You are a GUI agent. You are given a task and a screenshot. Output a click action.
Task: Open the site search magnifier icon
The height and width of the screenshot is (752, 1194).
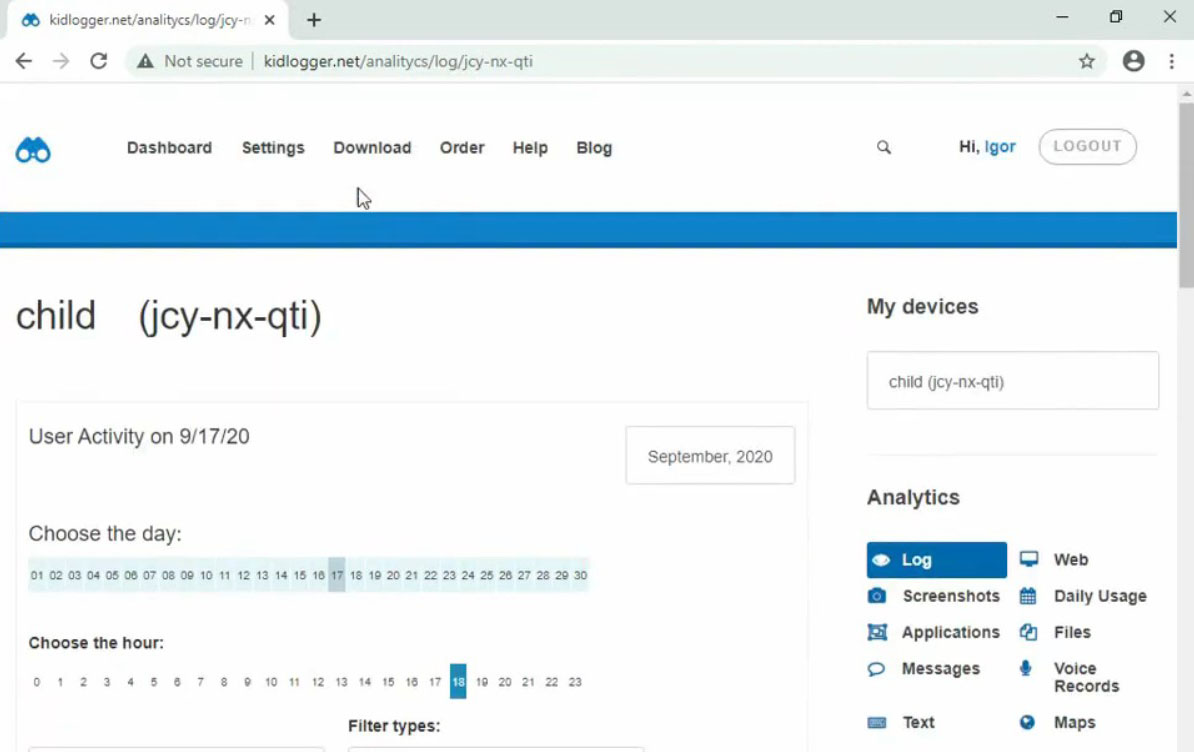[883, 147]
